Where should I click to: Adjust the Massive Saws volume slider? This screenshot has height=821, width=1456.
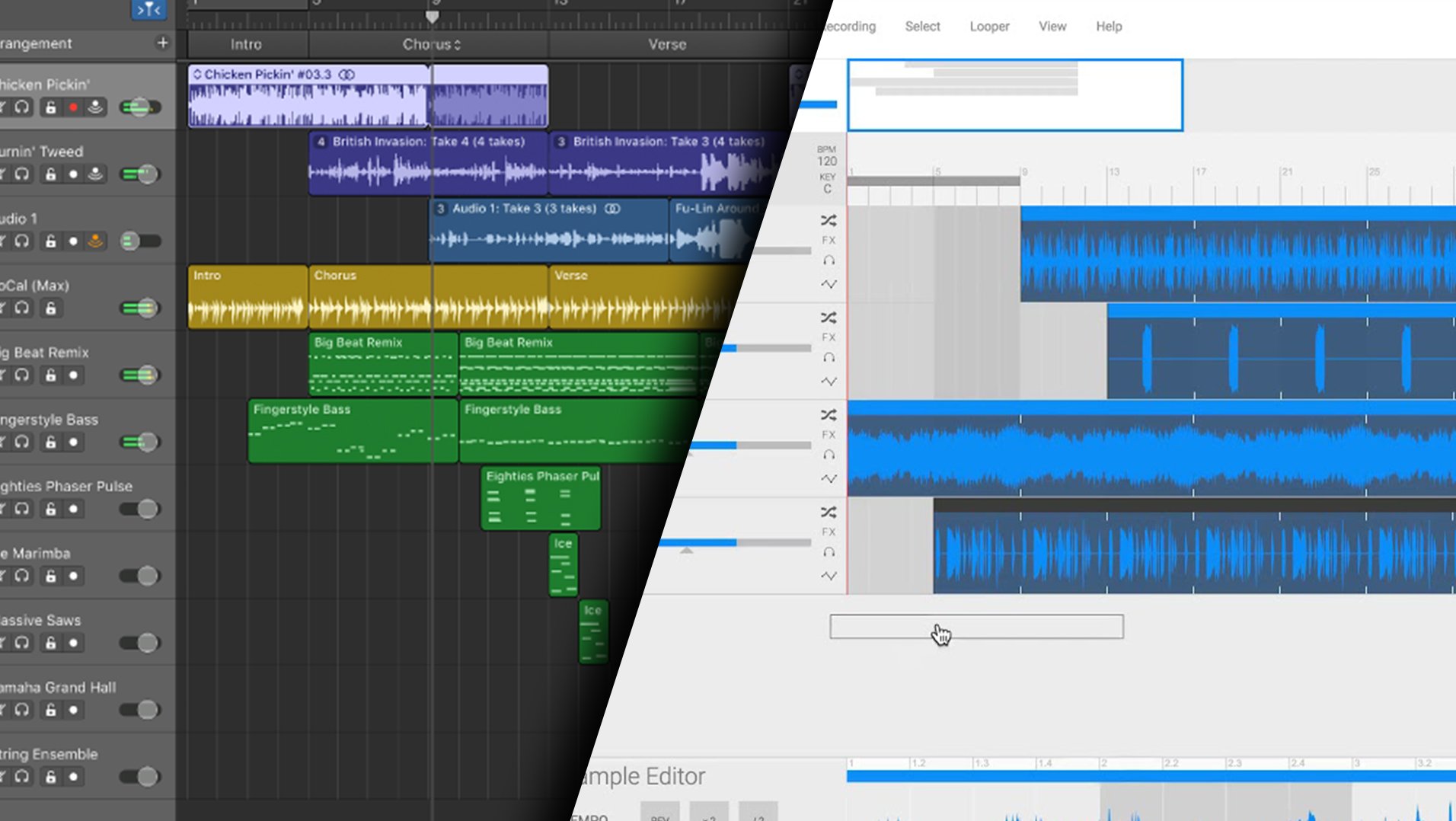[140, 643]
